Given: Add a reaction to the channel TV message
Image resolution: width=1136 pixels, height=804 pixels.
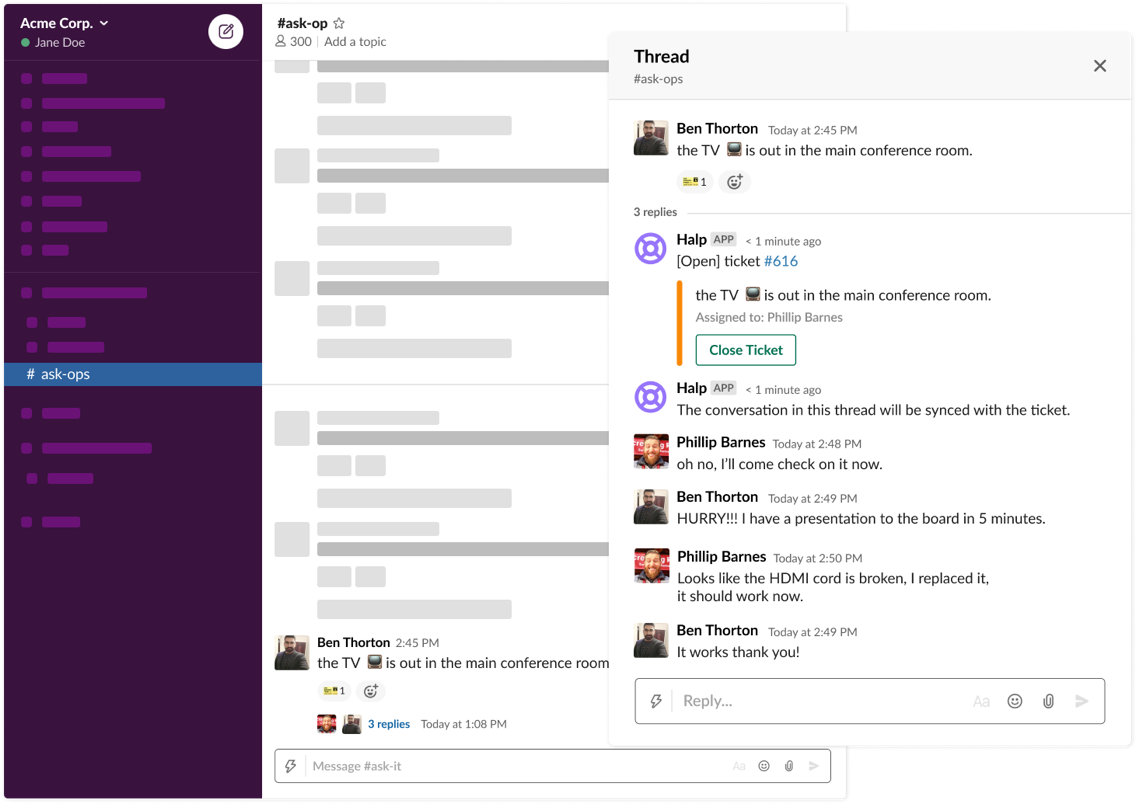Looking at the screenshot, I should [371, 691].
